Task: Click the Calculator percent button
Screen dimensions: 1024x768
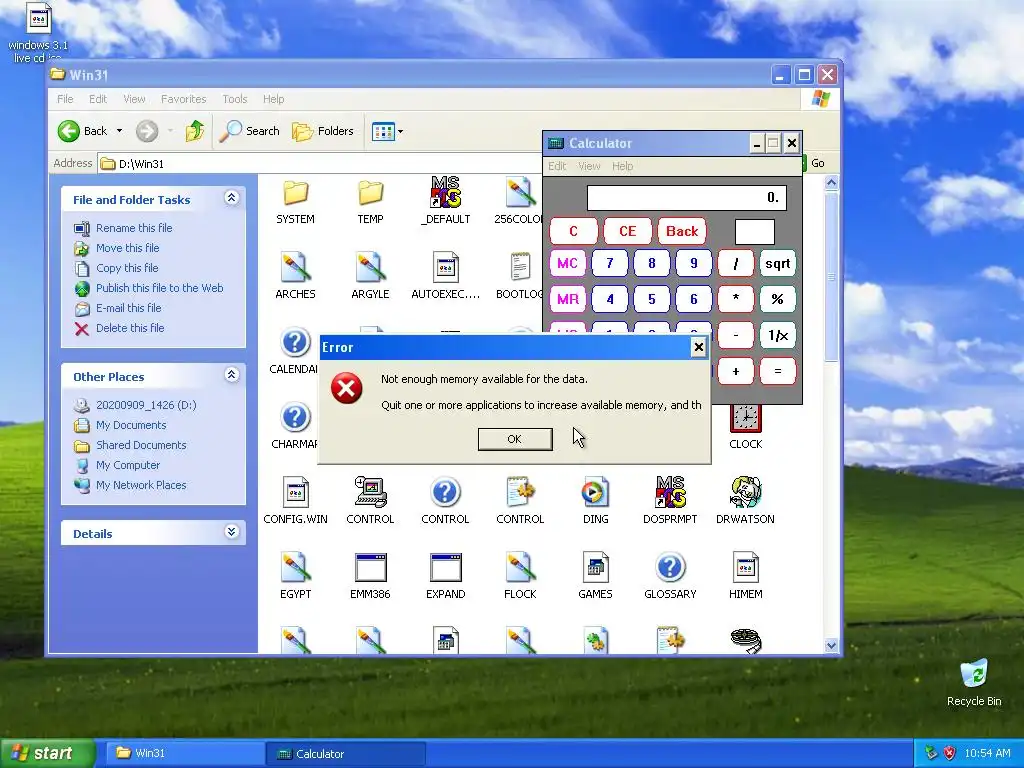Action: (777, 300)
